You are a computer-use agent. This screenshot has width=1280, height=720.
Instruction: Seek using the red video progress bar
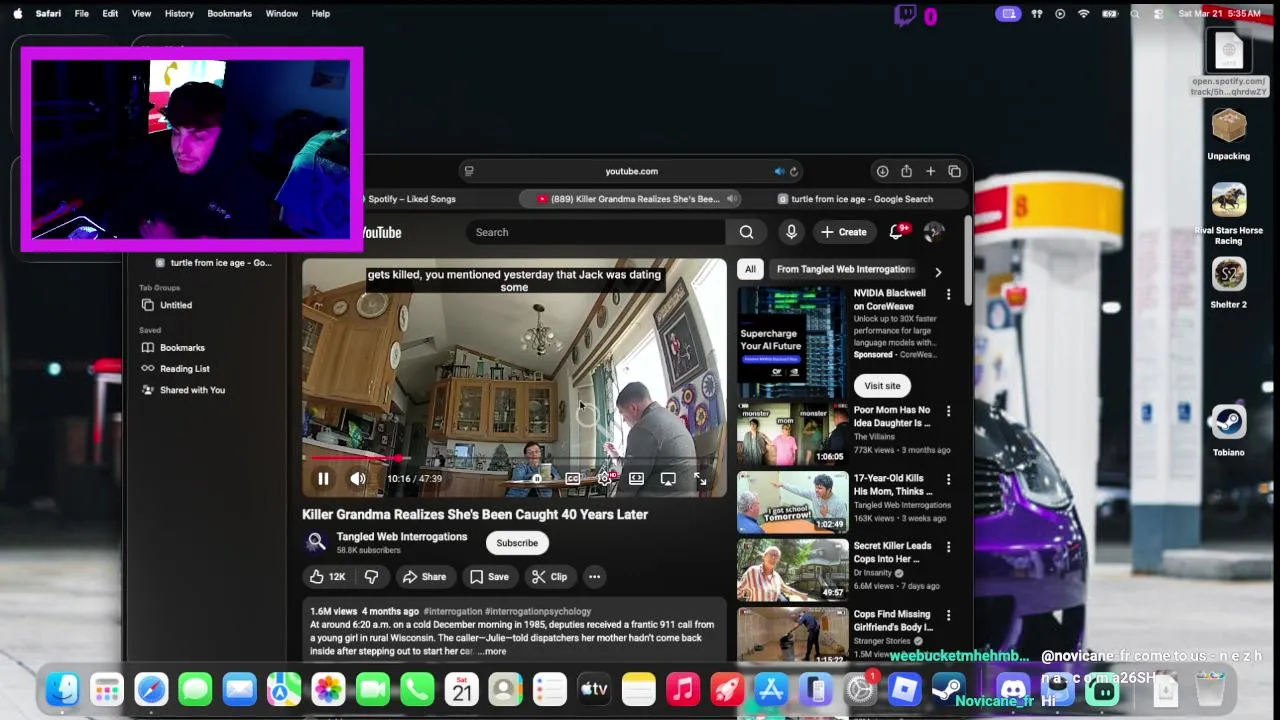point(514,458)
